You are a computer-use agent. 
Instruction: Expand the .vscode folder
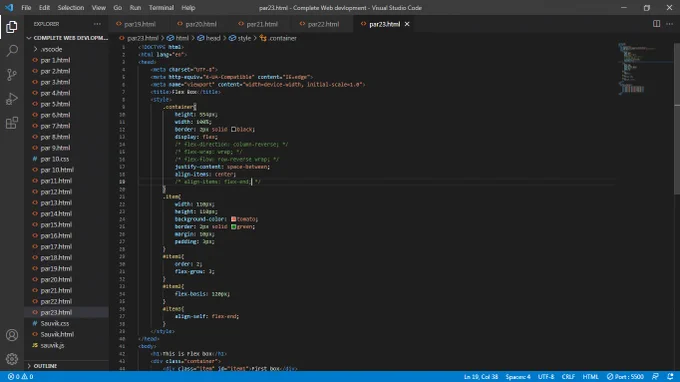[x=66, y=49]
